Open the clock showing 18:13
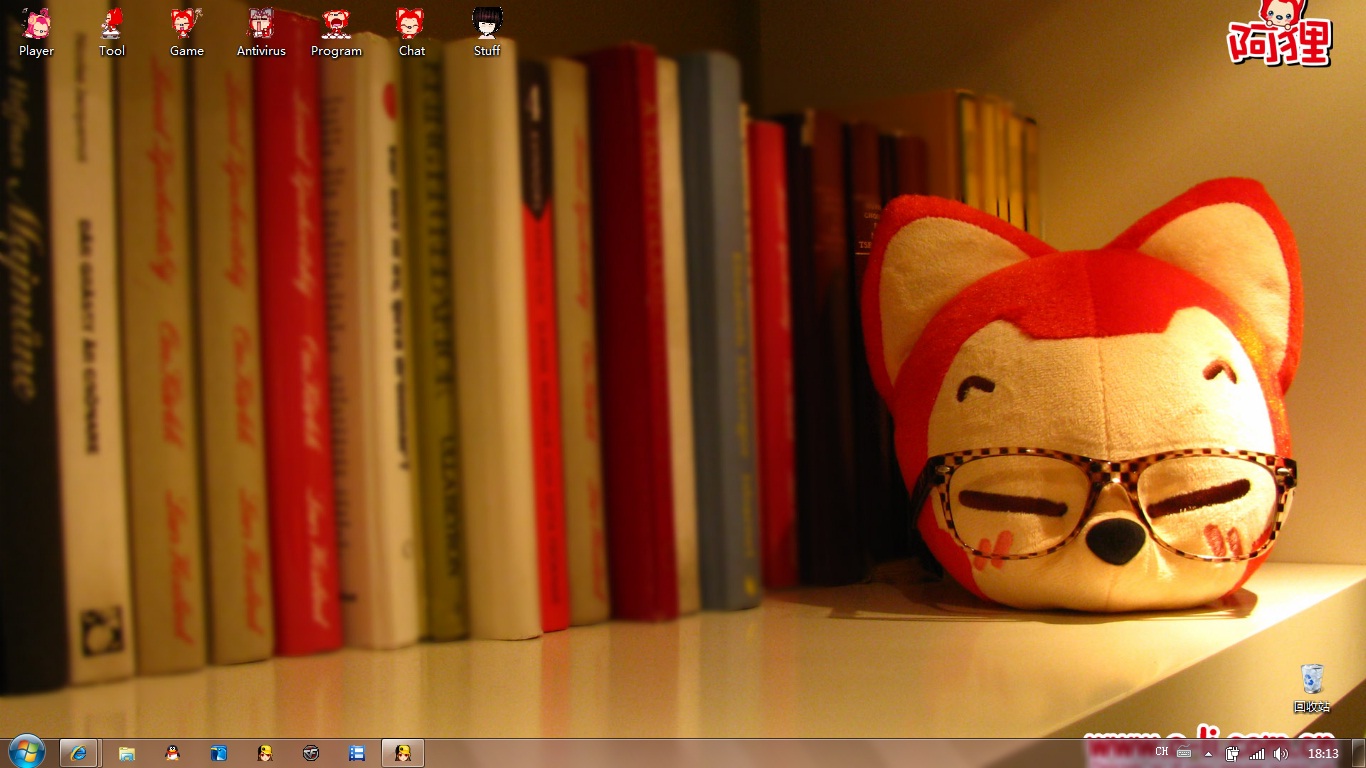 [1323, 754]
